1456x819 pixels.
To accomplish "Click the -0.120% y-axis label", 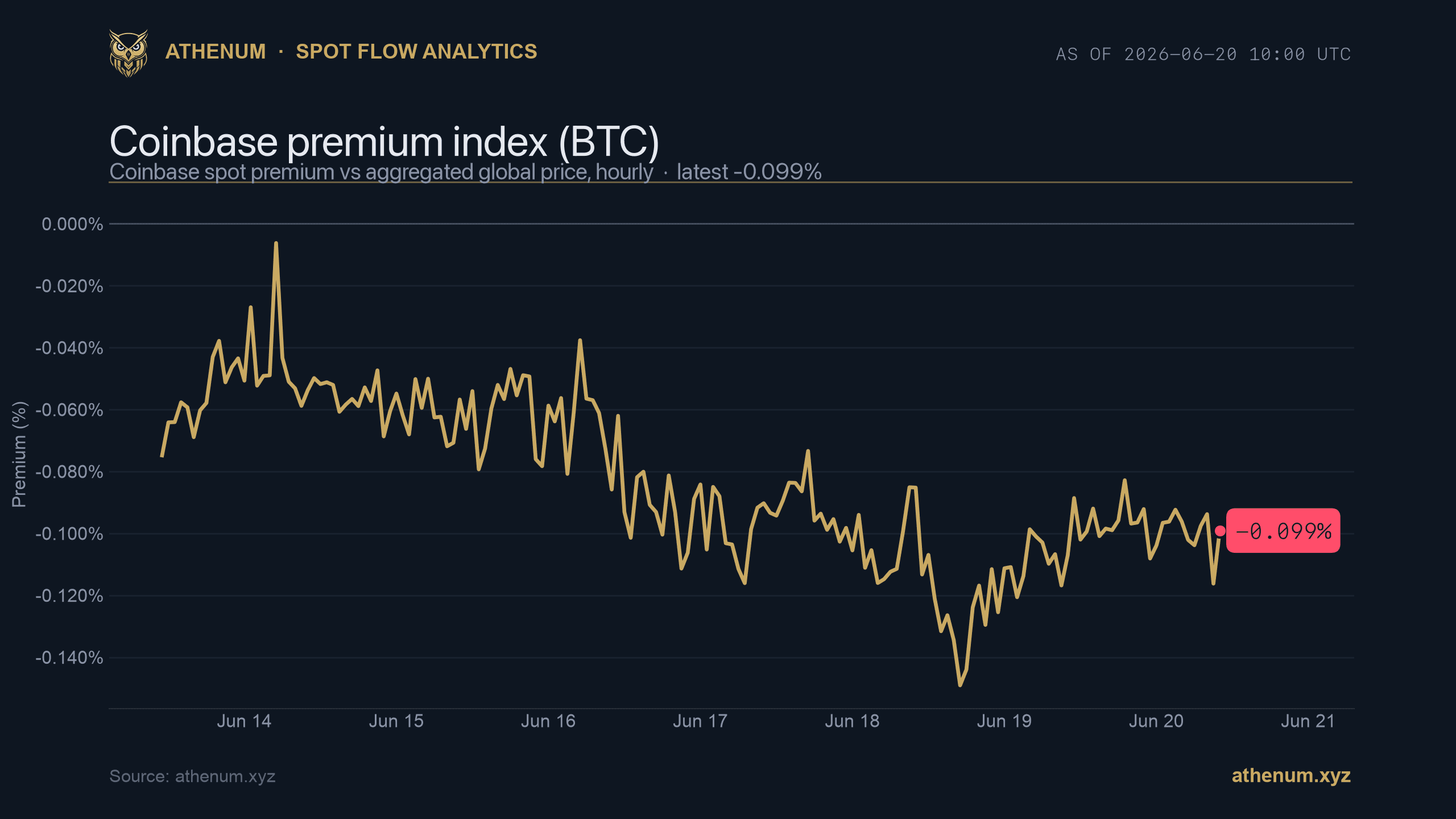I will pos(69,596).
